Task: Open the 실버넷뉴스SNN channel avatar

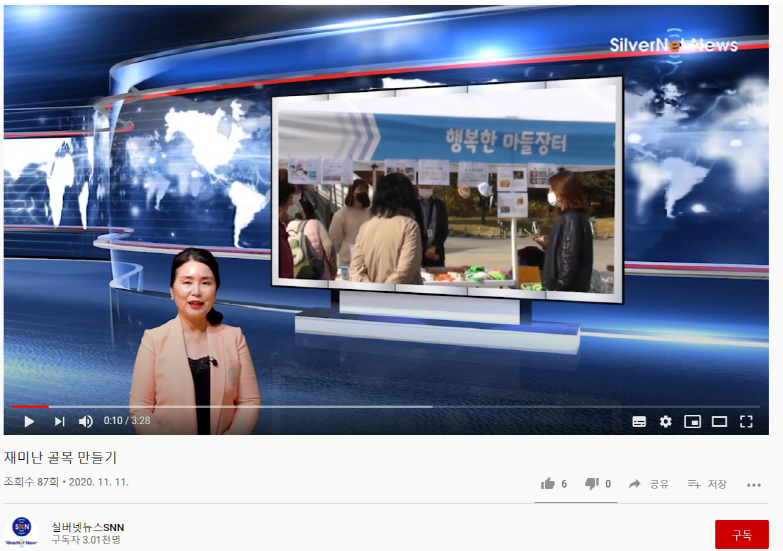Action: coord(22,531)
